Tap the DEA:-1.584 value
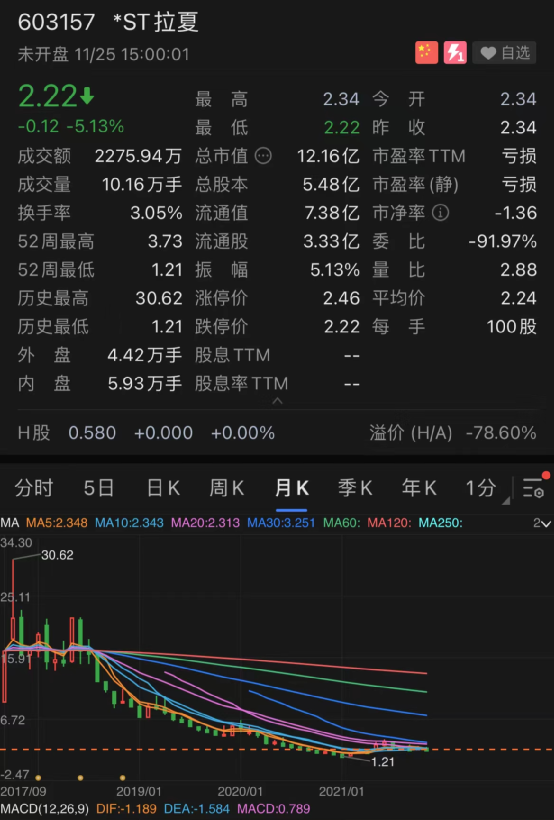Screen dimensions: 554x820 click(x=197, y=809)
